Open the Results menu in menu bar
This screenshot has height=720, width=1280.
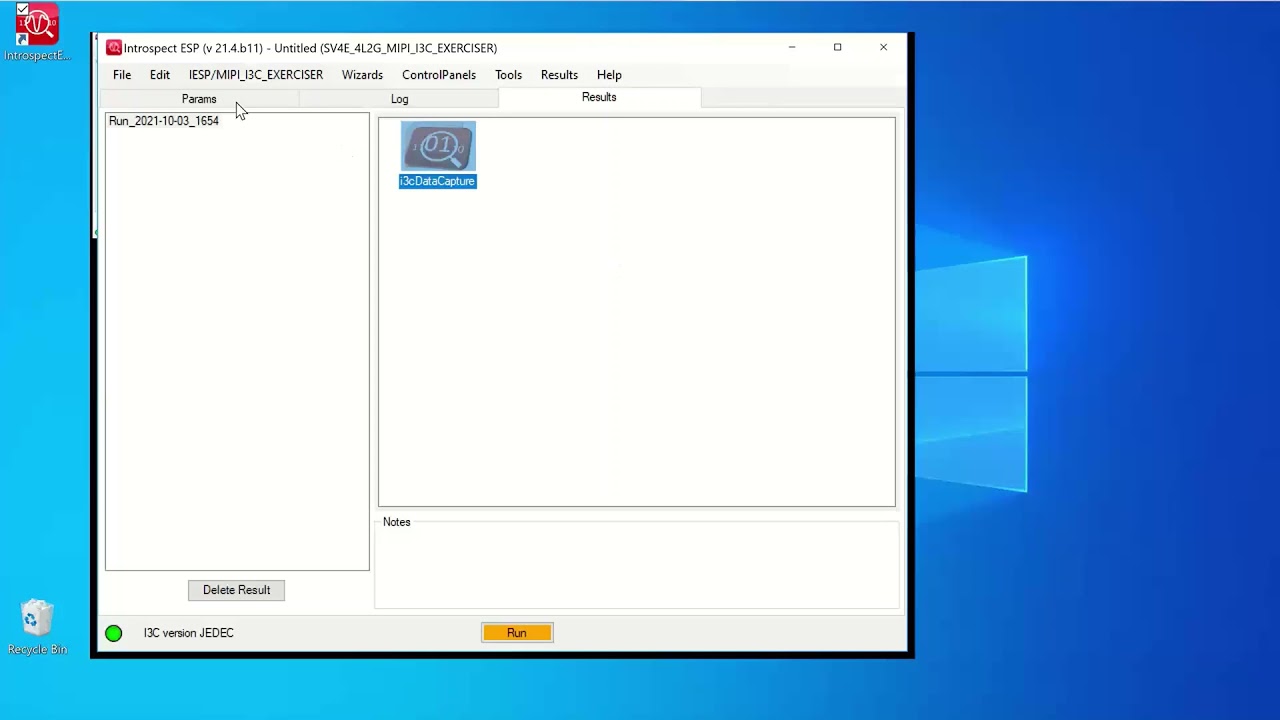pos(559,75)
